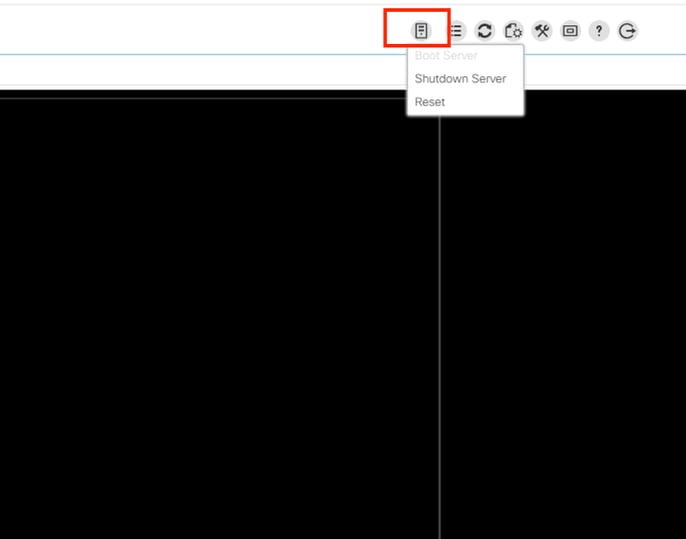Viewport: 686px width, 539px height.
Task: Open the question mark help icon
Action: [x=599, y=31]
